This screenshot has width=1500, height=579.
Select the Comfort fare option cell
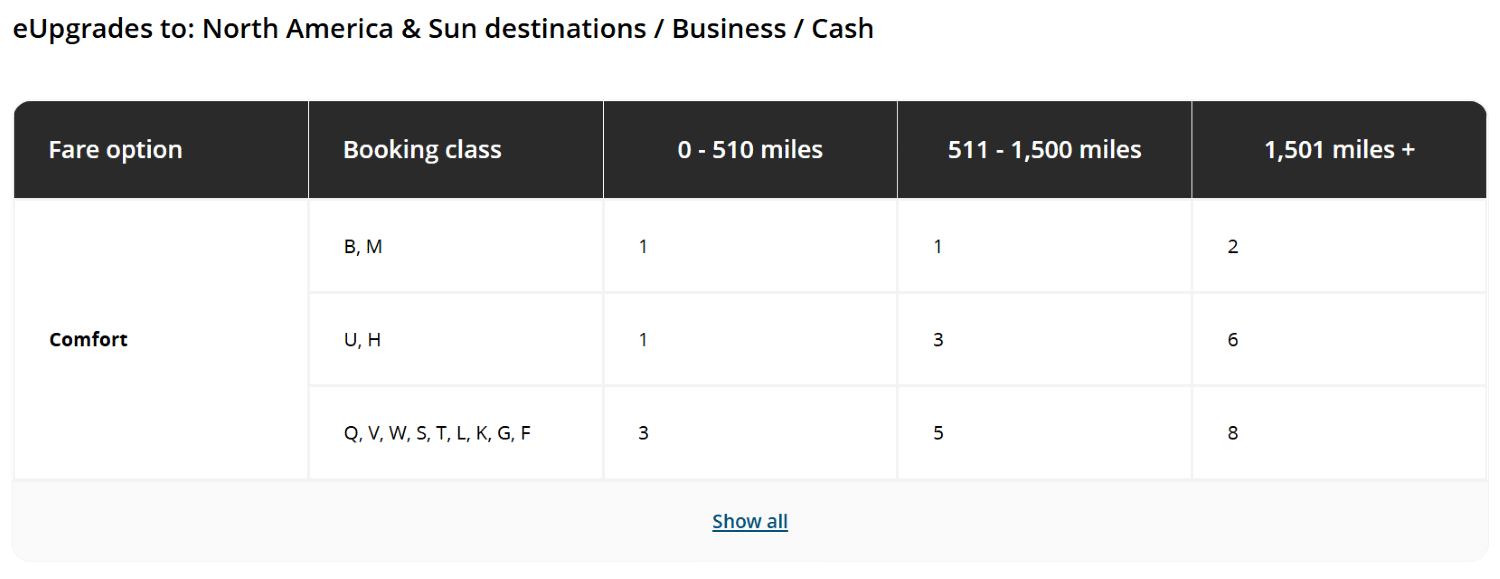pyautogui.click(x=88, y=339)
